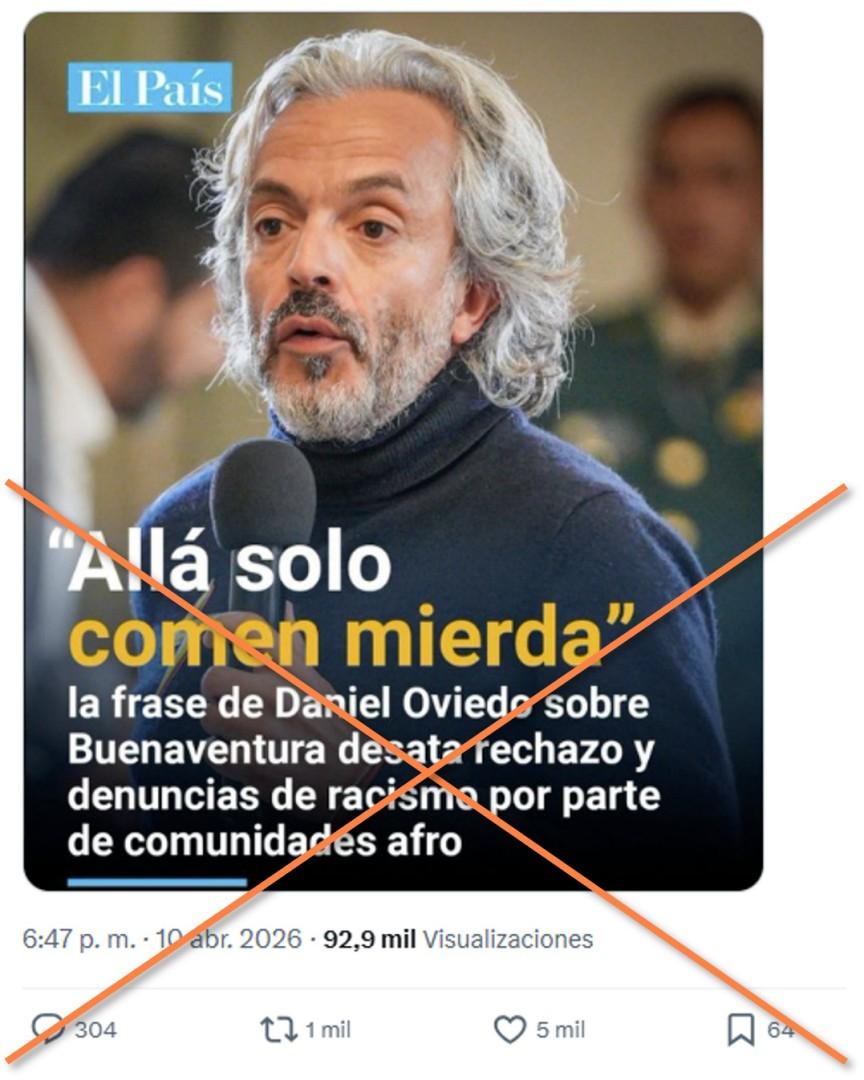The image size is (864, 1080).
Task: Click the Visualizaciones label
Action: [x=508, y=939]
